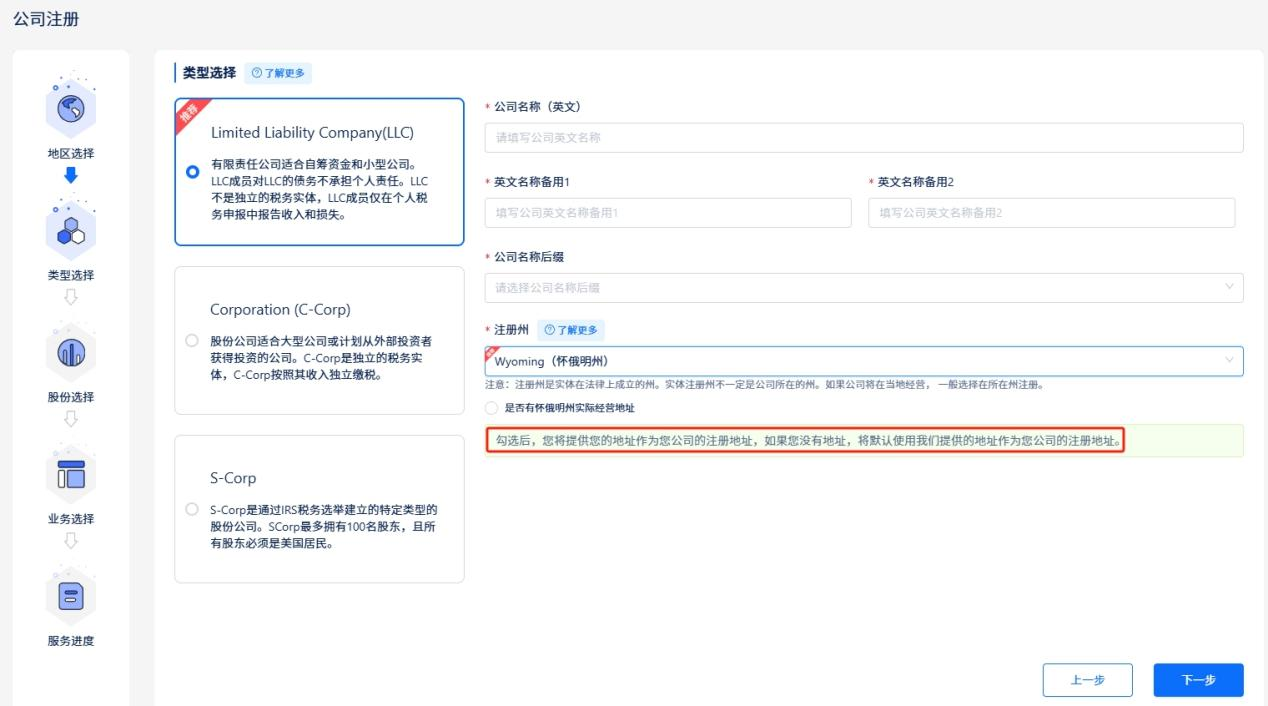Expand the 注册州 state selection dropdown
This screenshot has height=706, width=1268.
(862, 361)
